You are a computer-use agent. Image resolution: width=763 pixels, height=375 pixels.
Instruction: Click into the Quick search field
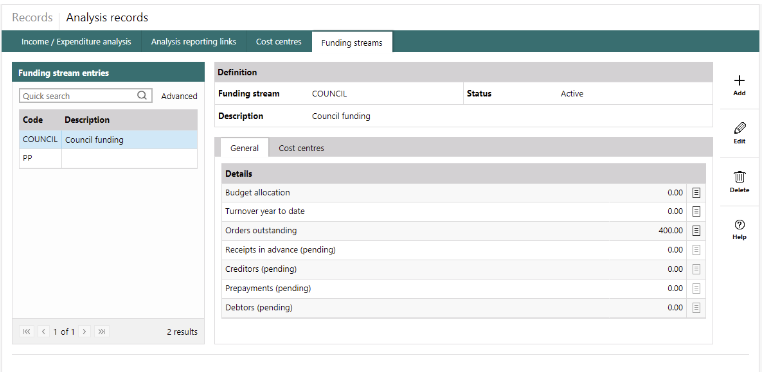pyautogui.click(x=86, y=96)
